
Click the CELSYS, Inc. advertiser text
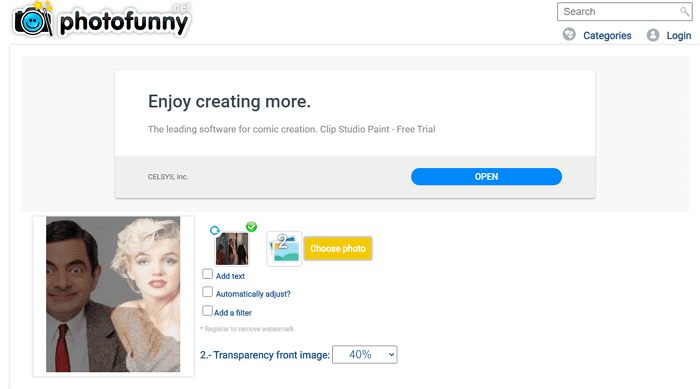coord(168,177)
